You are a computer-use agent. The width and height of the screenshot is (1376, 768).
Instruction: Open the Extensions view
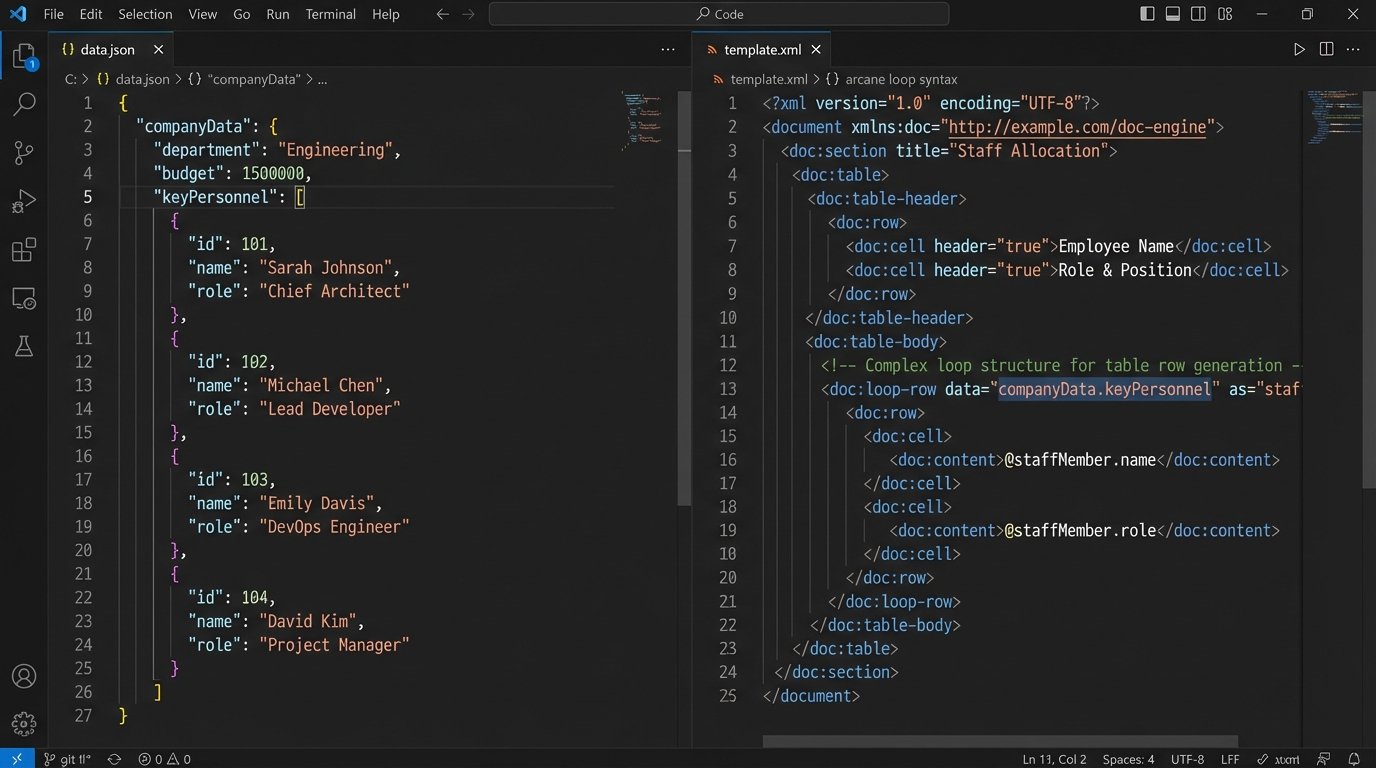click(x=24, y=250)
